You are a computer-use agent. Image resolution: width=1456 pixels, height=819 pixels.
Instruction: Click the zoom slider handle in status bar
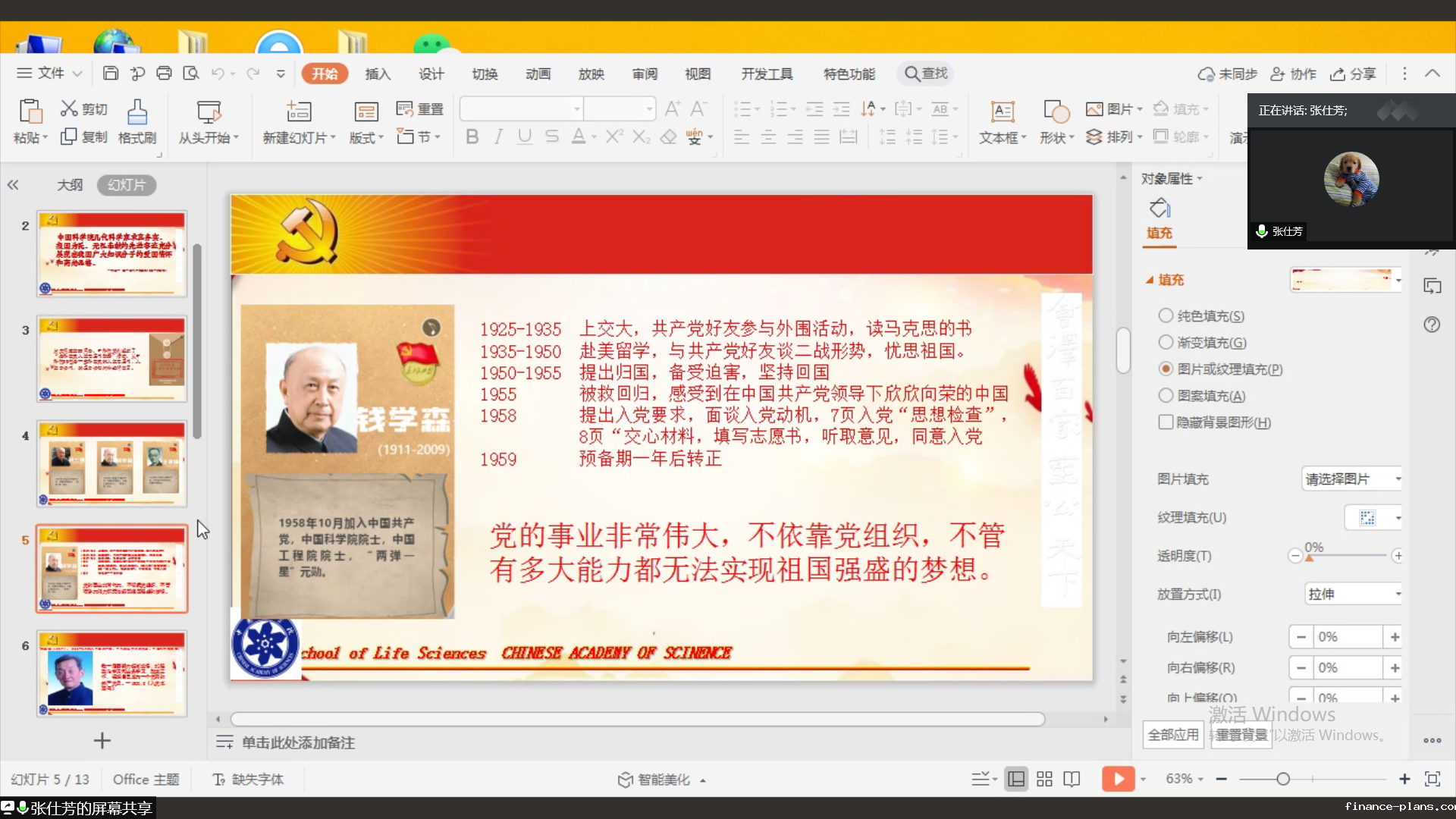tap(1283, 779)
